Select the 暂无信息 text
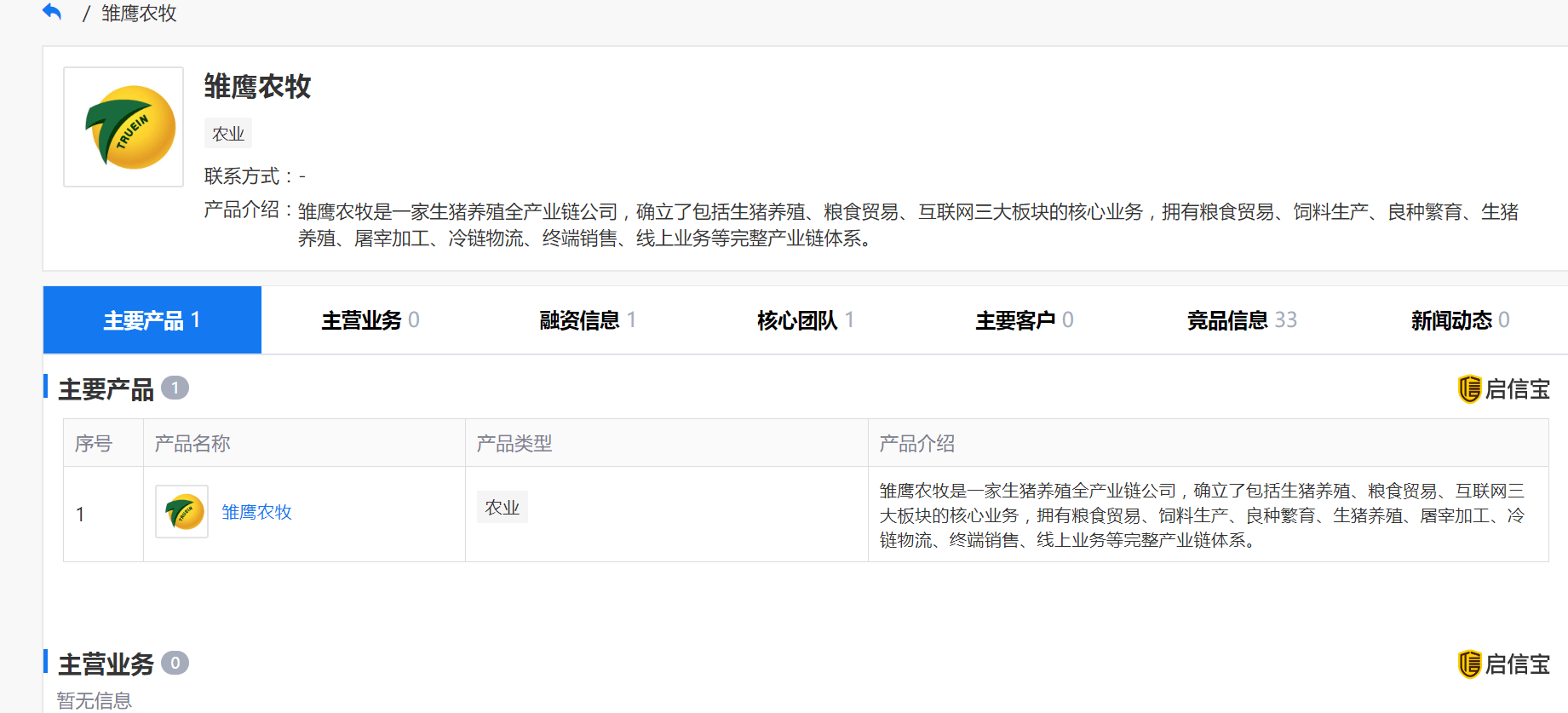This screenshot has width=1568, height=713. pyautogui.click(x=95, y=700)
